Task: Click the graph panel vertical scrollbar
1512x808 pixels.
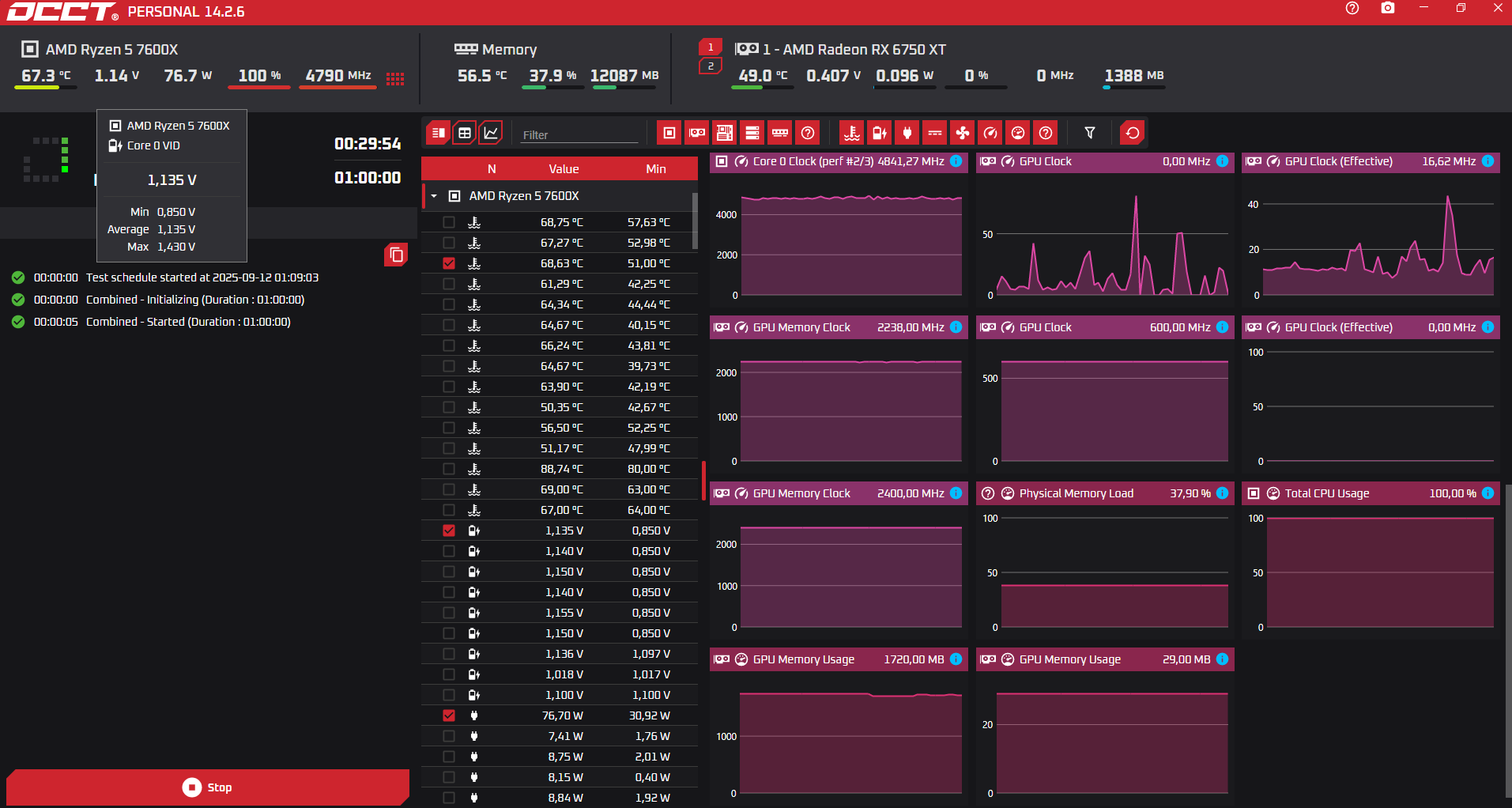Action: (x=1508, y=640)
